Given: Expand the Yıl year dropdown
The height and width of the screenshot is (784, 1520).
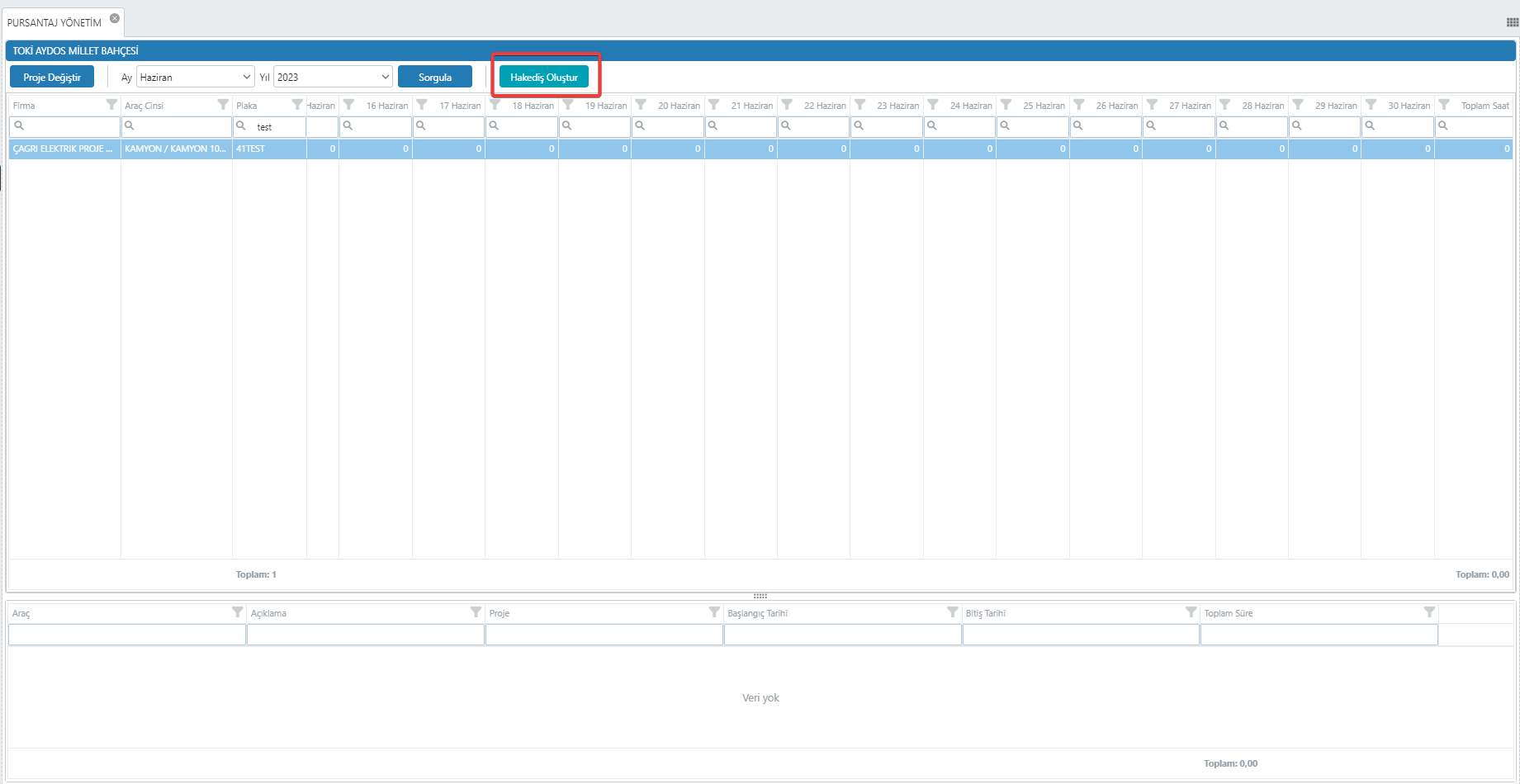Looking at the screenshot, I should coord(333,77).
